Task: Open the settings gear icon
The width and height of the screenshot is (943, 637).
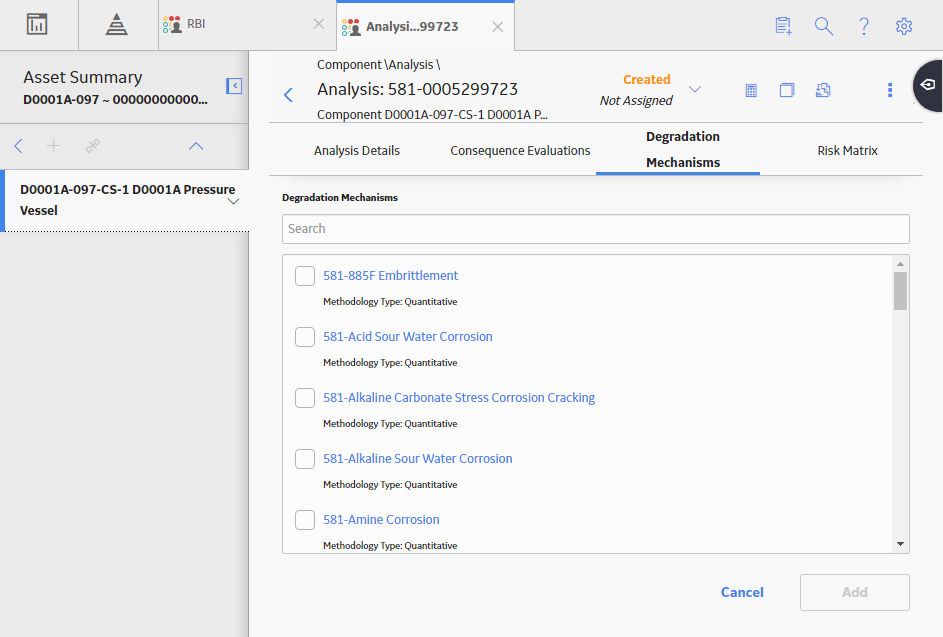Action: tap(904, 26)
